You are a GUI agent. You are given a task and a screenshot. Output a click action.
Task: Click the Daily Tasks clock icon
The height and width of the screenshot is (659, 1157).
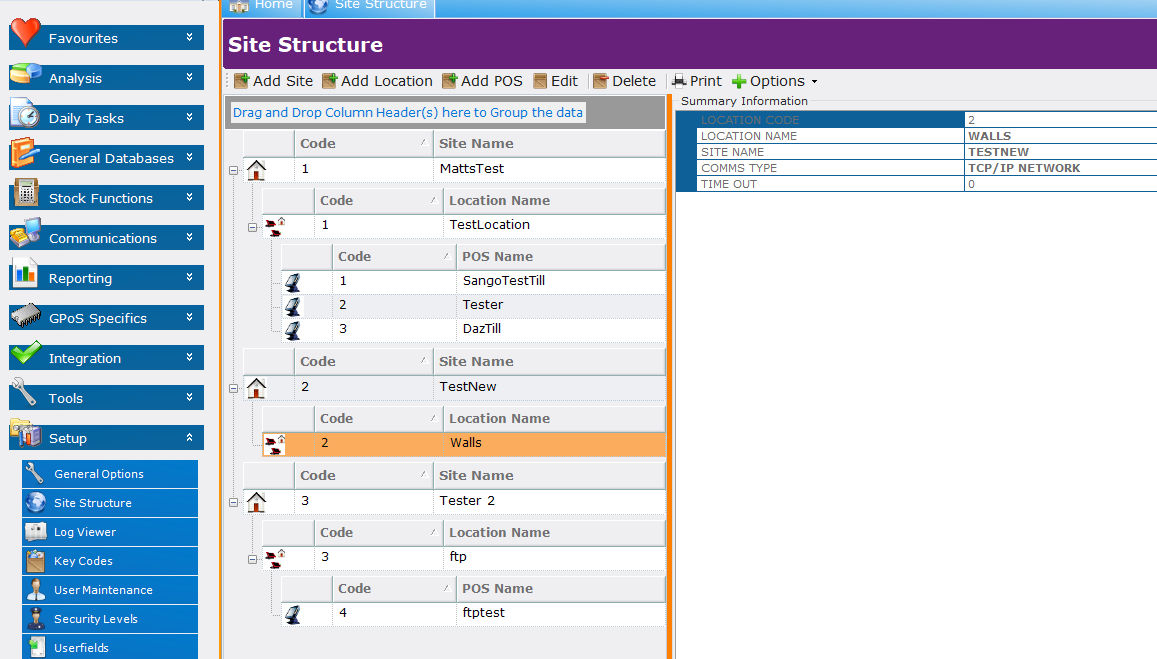tap(25, 114)
